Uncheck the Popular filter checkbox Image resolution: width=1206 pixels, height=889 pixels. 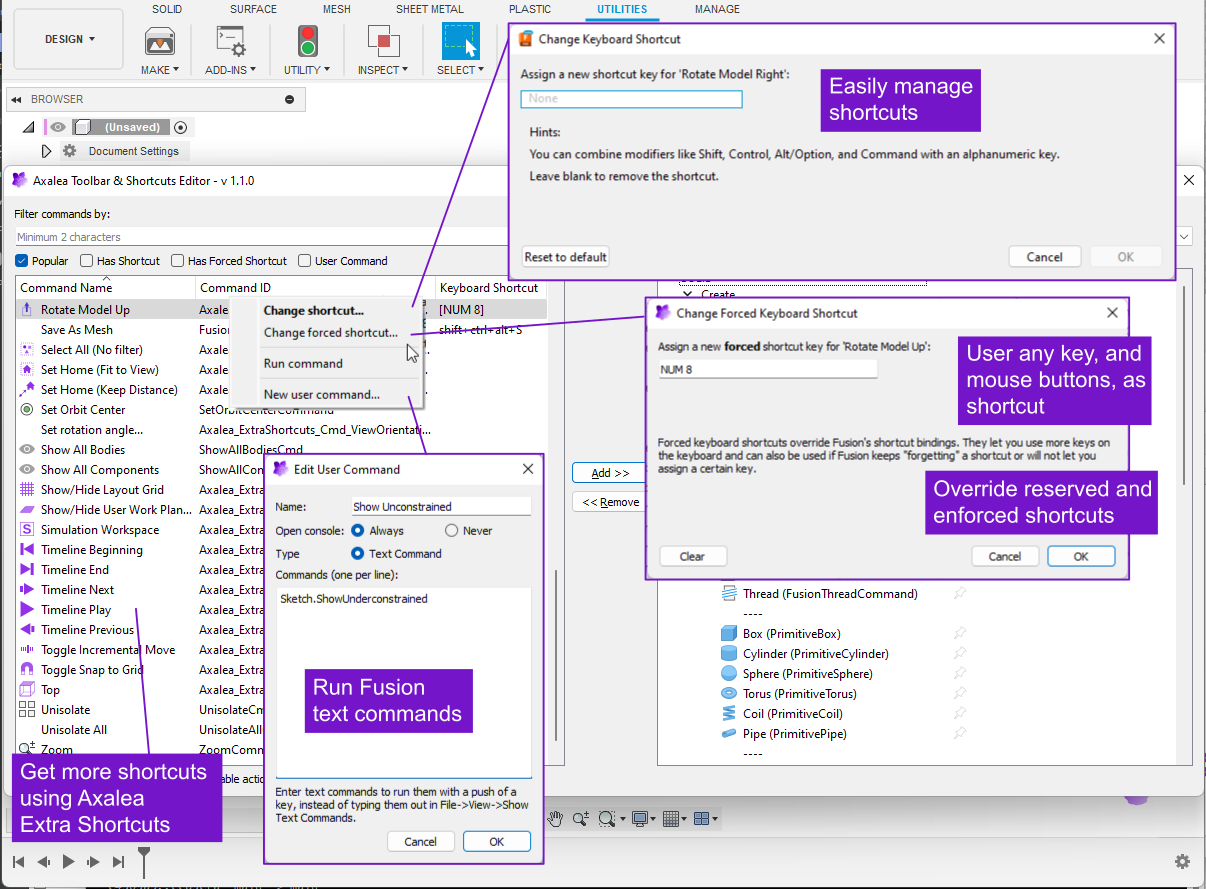click(22, 261)
